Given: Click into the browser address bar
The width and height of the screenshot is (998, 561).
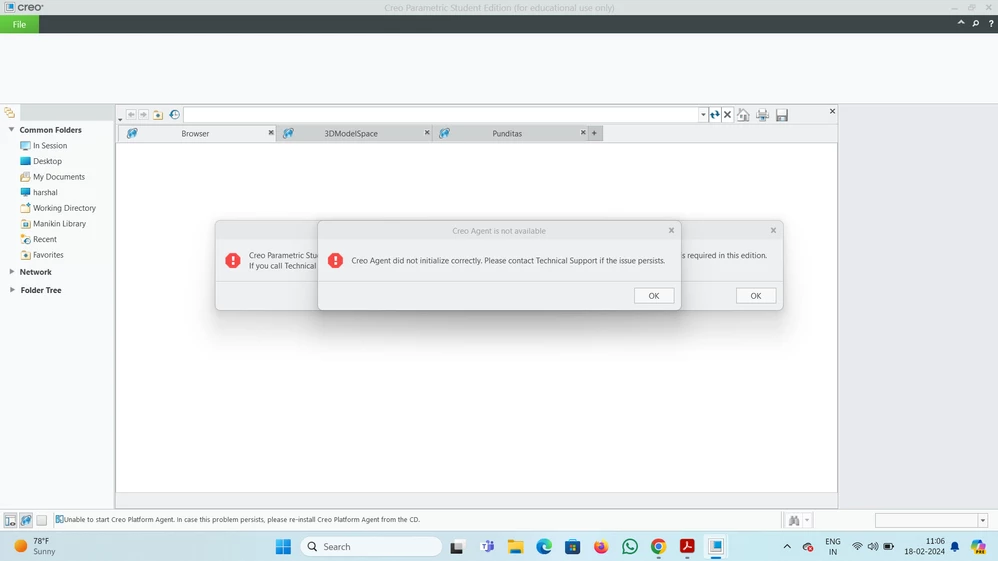Looking at the screenshot, I should (x=440, y=115).
